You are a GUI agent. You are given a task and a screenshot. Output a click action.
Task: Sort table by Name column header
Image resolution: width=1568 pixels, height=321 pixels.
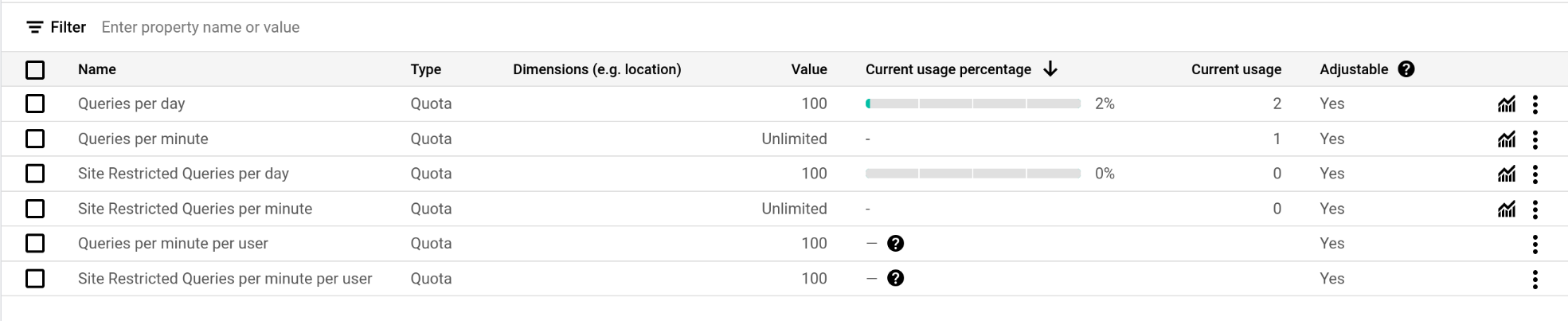coord(97,69)
